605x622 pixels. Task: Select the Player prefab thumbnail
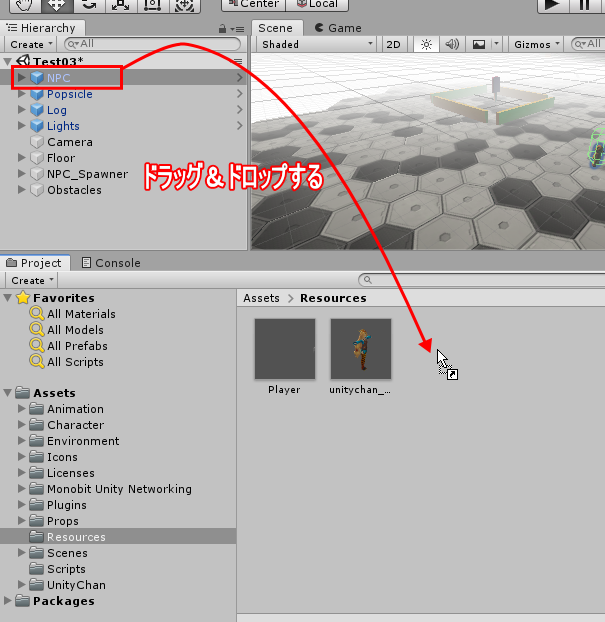285,349
